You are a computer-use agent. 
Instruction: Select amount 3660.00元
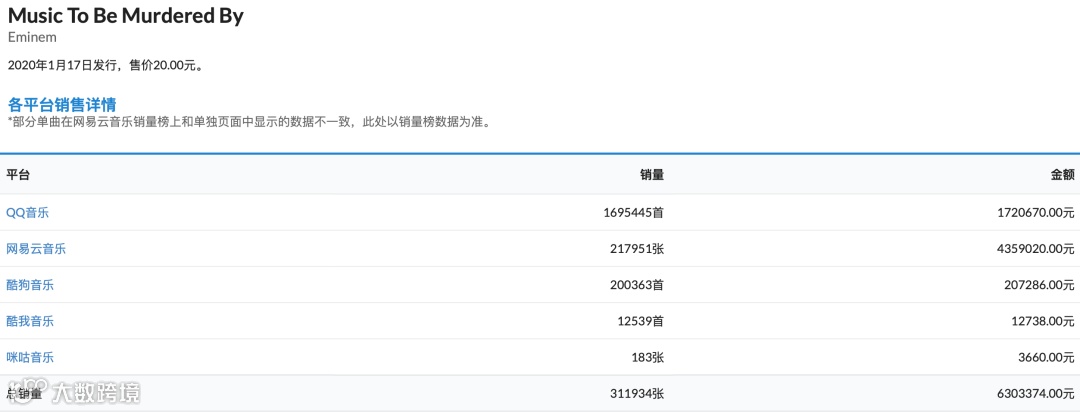pos(1046,357)
